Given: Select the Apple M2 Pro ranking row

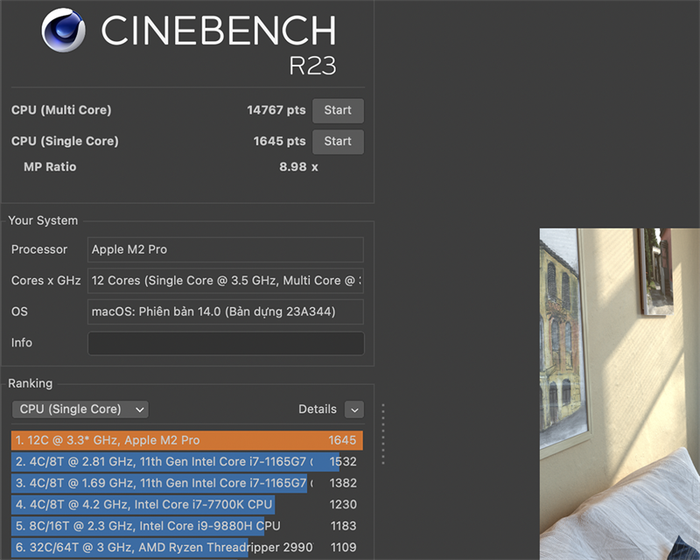Looking at the screenshot, I should pos(187,440).
